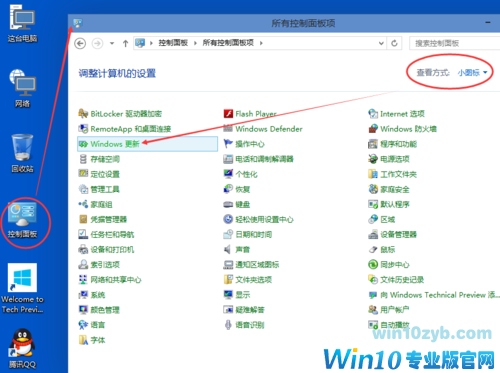Open Internet 选项 icon
Screen dimensions: 500x373
373,114
